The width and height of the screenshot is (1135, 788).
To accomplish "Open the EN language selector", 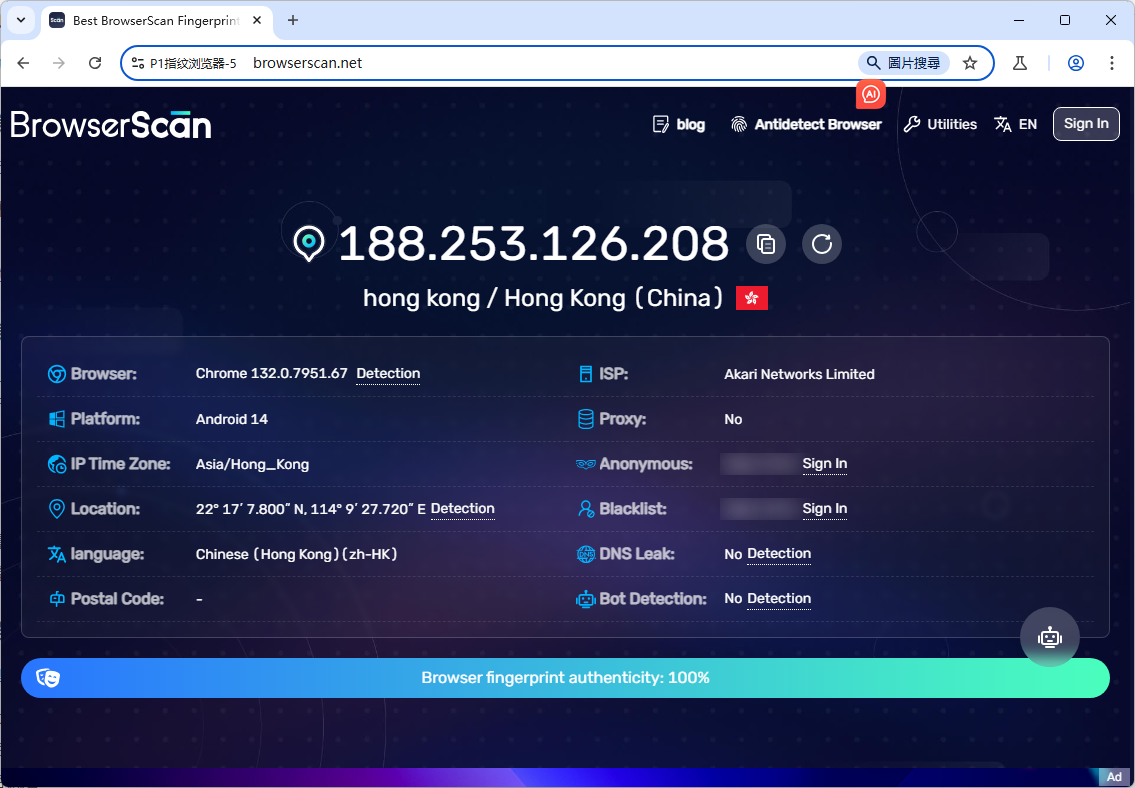I will pos(1016,124).
